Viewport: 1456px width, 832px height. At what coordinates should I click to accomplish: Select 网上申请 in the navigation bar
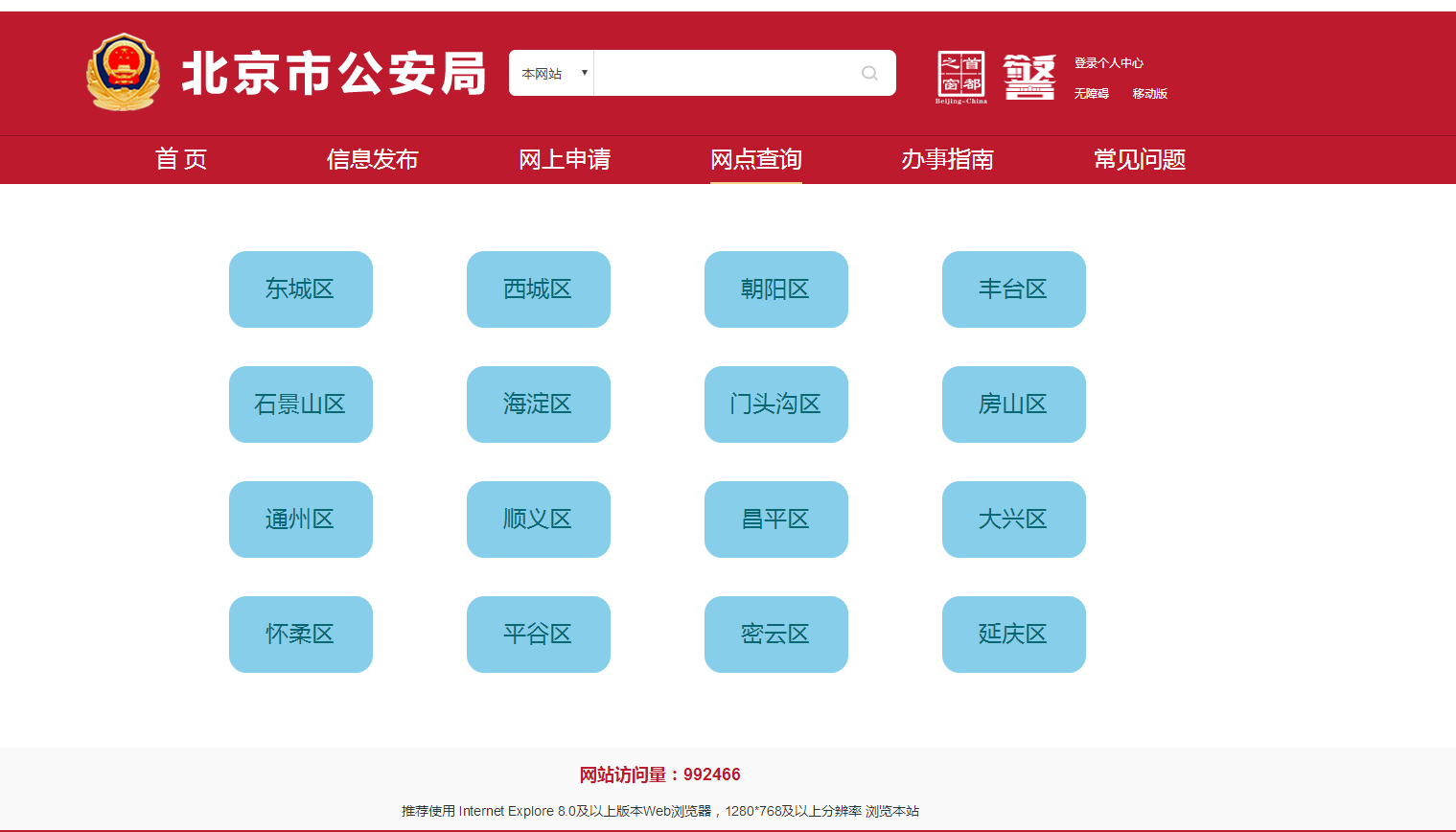pos(565,159)
